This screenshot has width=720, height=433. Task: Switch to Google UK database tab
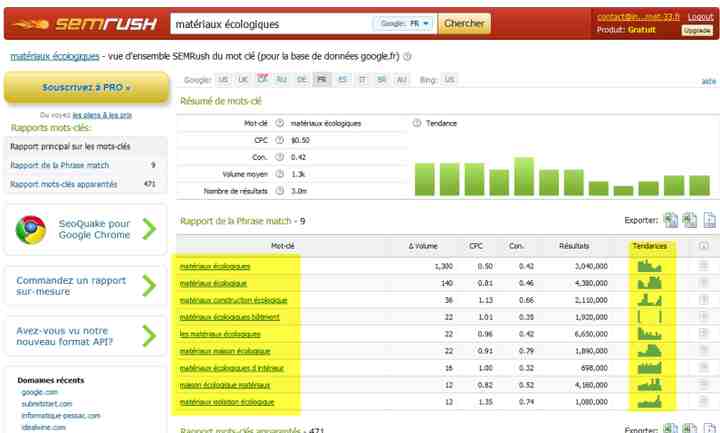(243, 79)
